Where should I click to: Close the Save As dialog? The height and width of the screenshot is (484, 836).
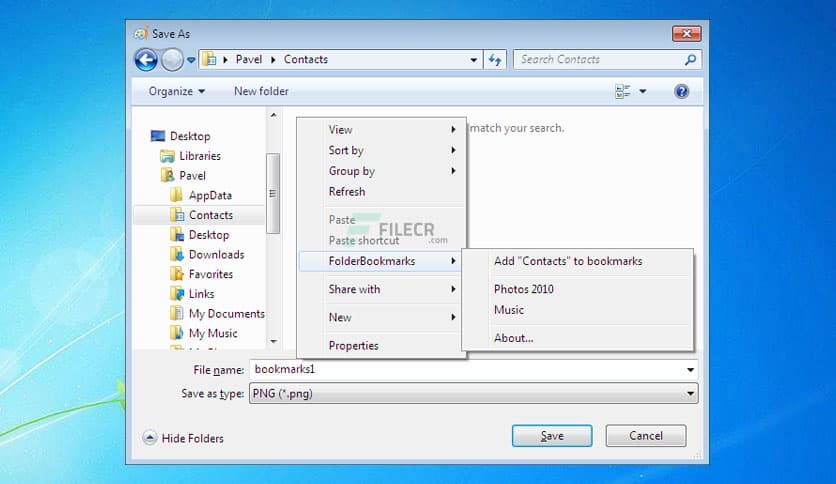click(687, 34)
